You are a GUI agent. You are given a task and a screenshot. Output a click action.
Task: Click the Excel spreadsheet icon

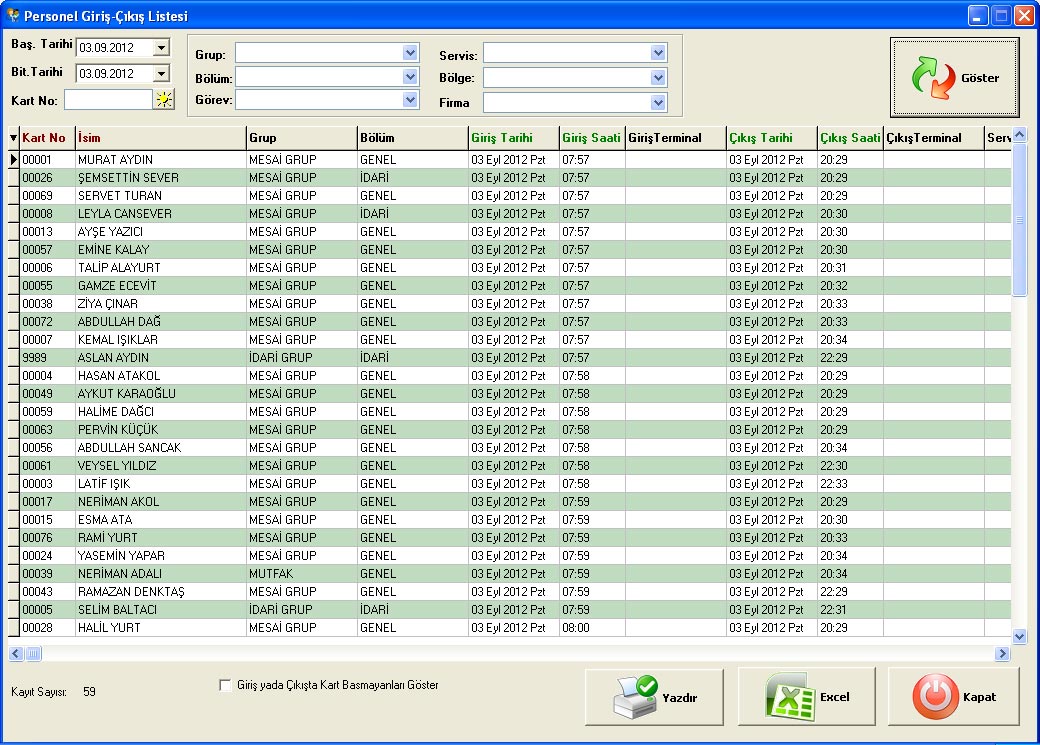789,697
